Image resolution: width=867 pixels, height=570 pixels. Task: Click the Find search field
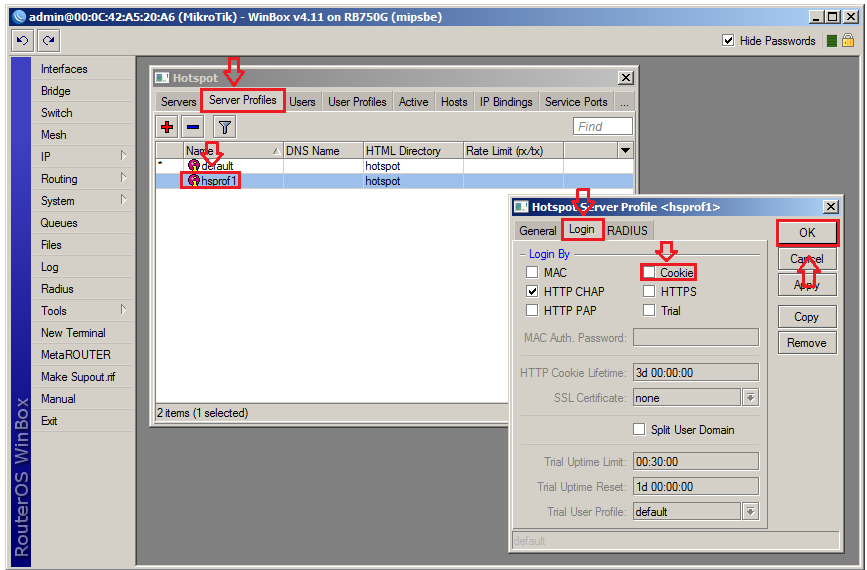tap(603, 126)
